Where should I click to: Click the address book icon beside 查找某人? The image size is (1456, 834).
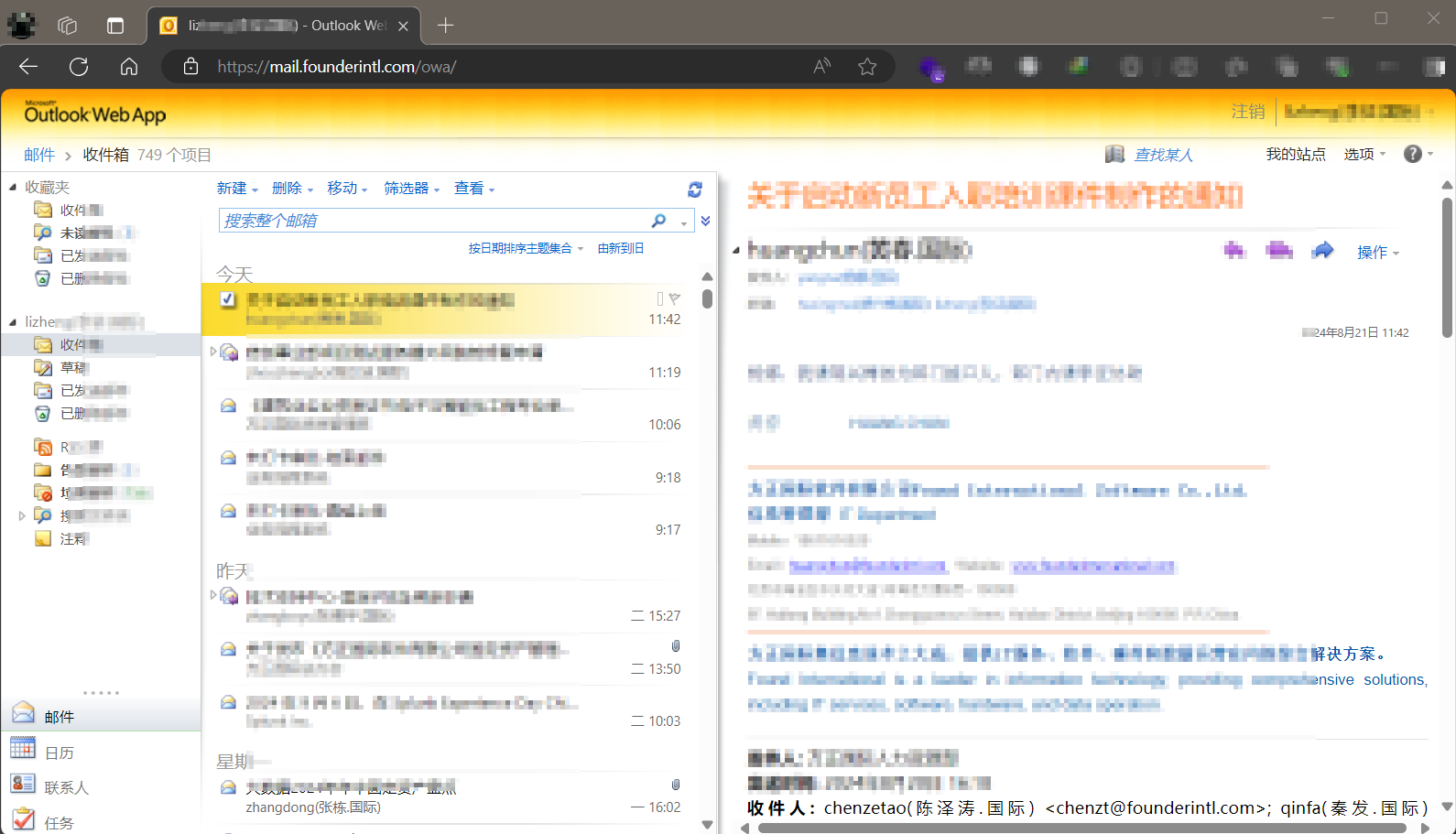[x=1114, y=154]
